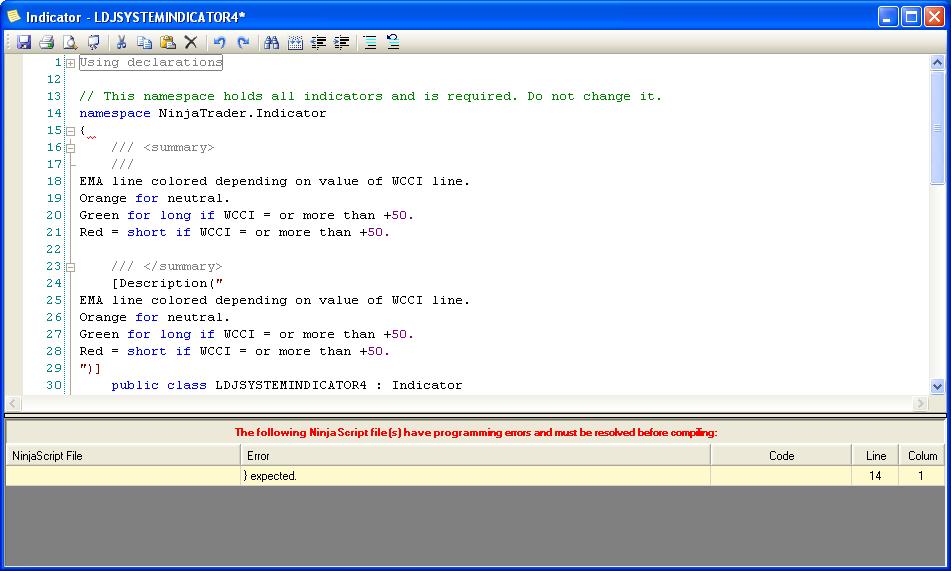
Task: Open print preview from the toolbar
Action: pos(70,42)
